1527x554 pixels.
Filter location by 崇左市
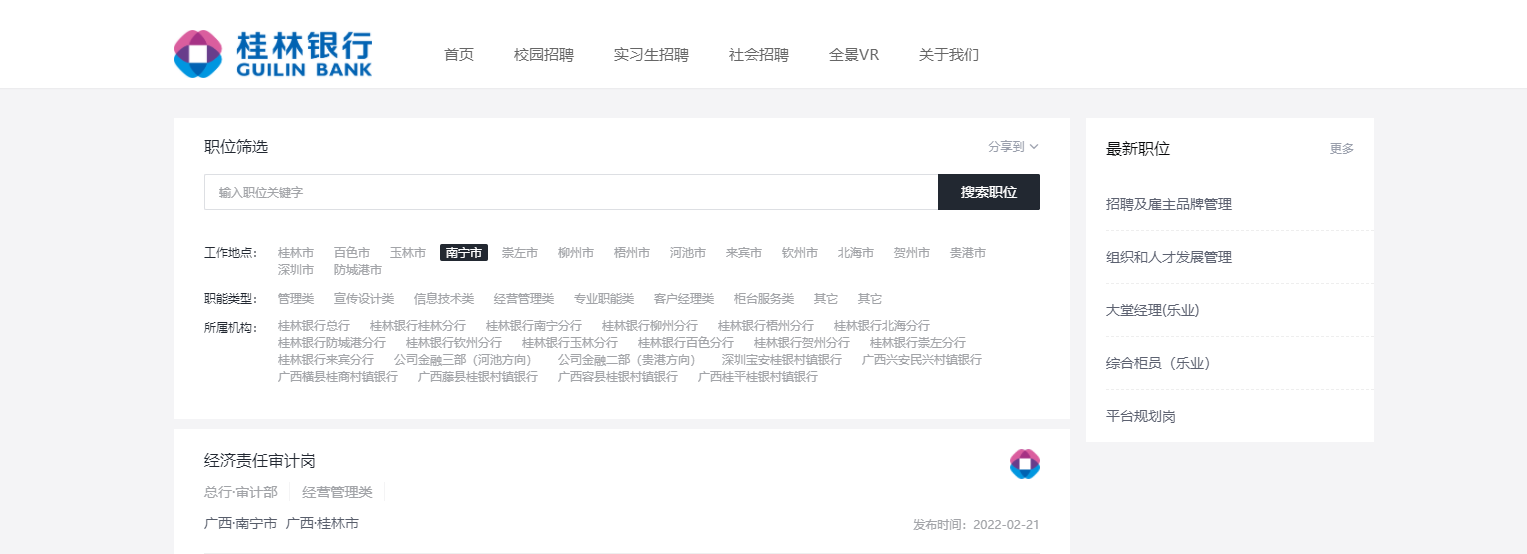tap(520, 253)
